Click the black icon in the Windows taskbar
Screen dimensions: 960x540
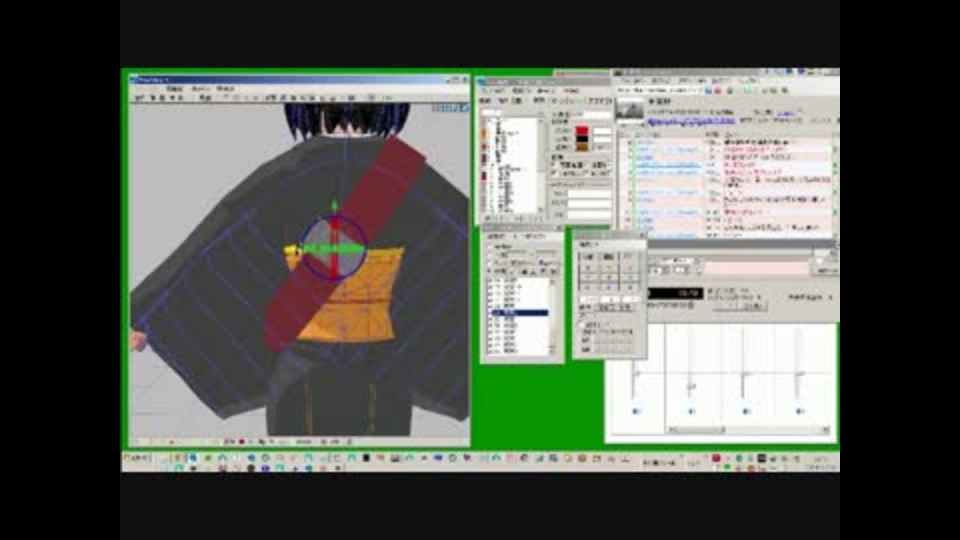point(366,458)
